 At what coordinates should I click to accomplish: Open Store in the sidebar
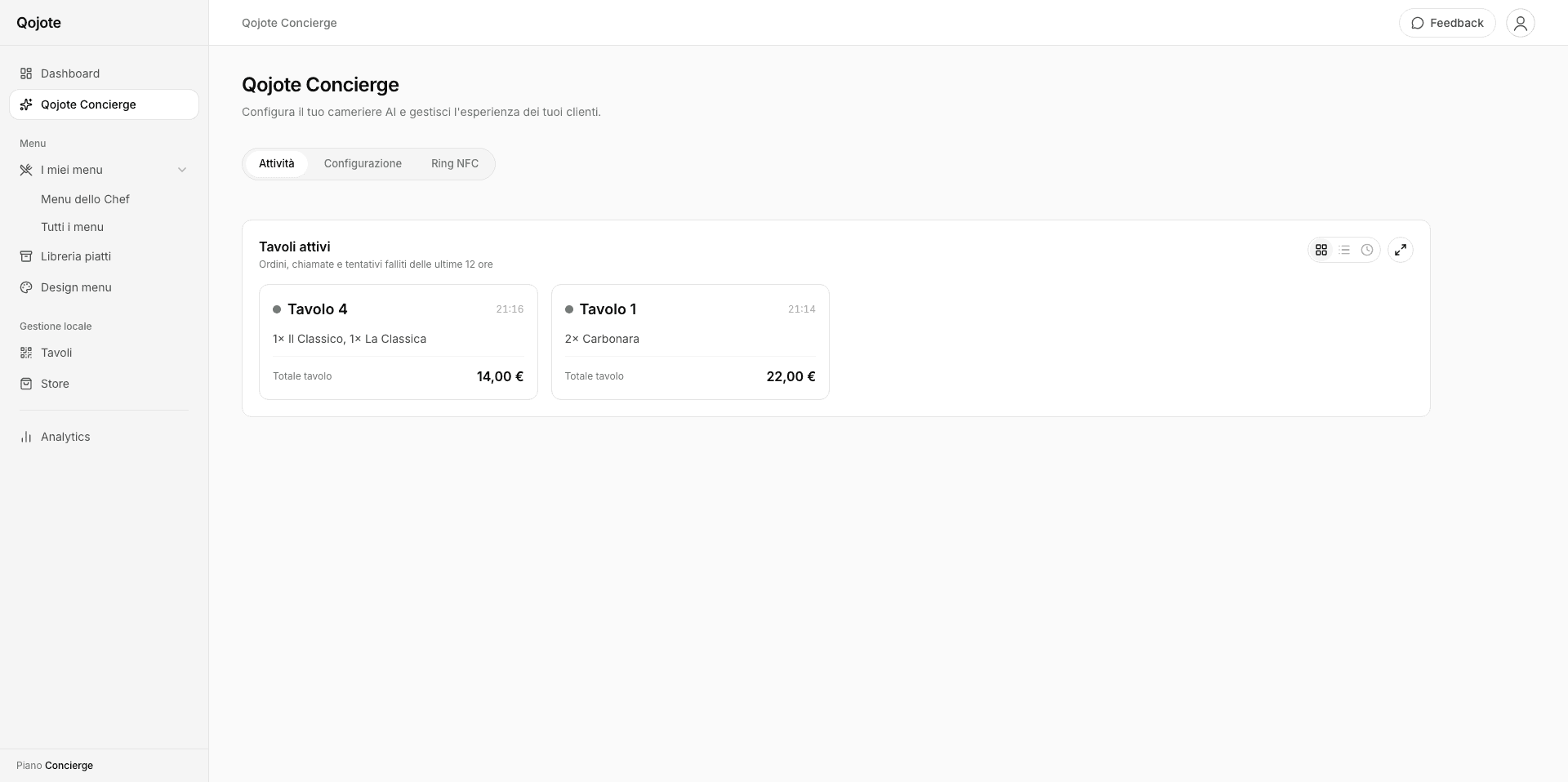pyautogui.click(x=104, y=384)
